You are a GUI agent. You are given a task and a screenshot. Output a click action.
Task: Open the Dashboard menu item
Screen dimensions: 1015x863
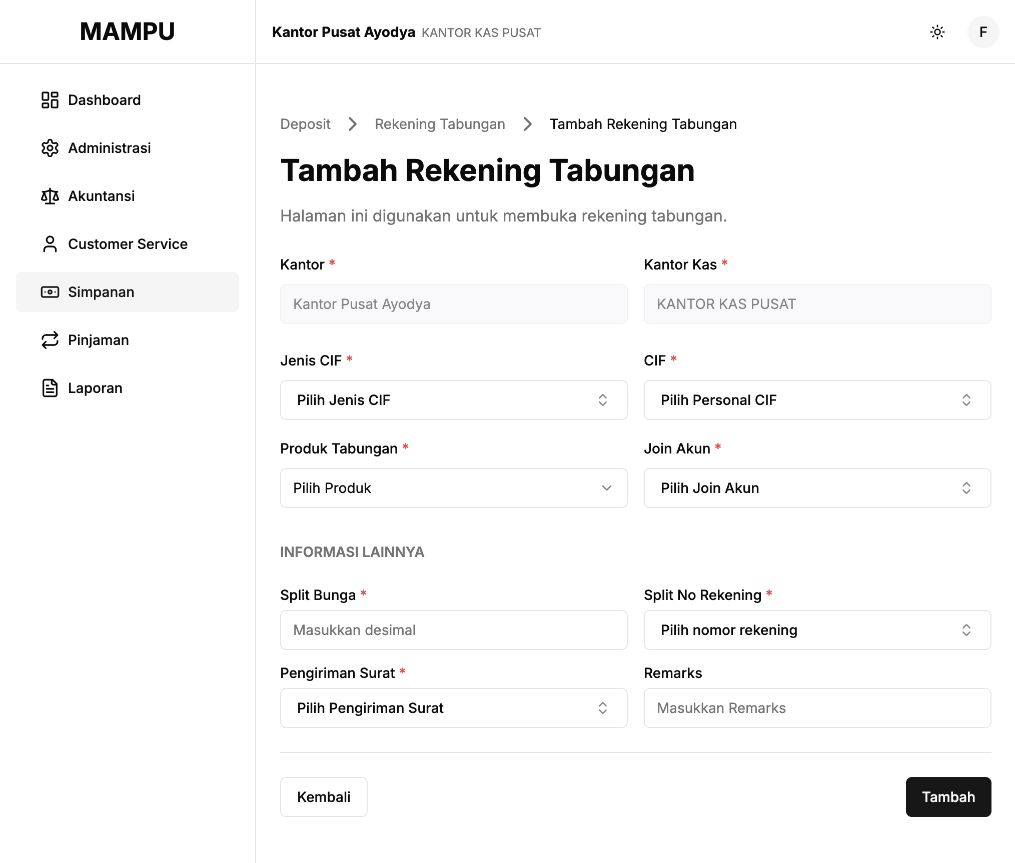click(x=128, y=100)
